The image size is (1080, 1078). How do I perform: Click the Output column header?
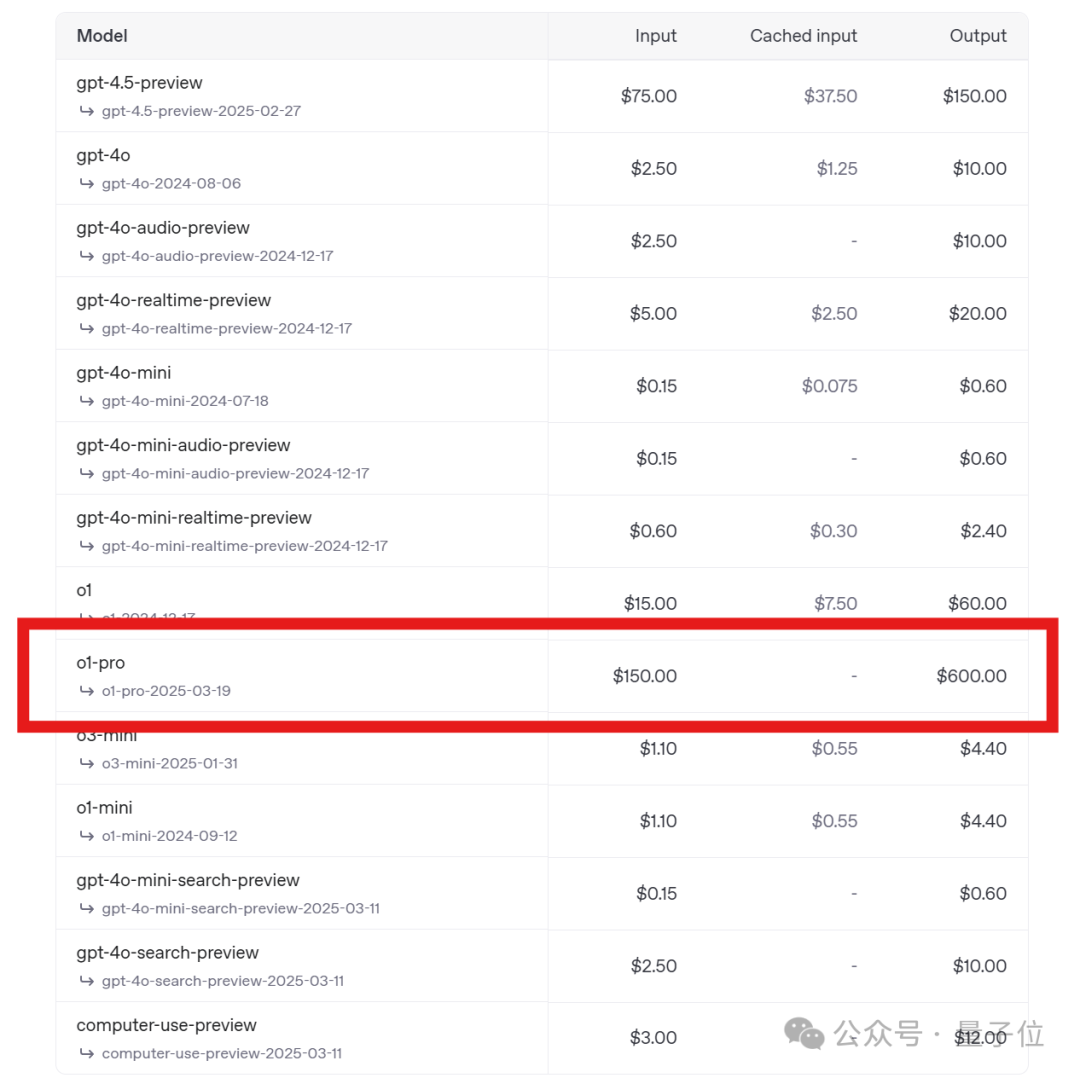pyautogui.click(x=977, y=36)
